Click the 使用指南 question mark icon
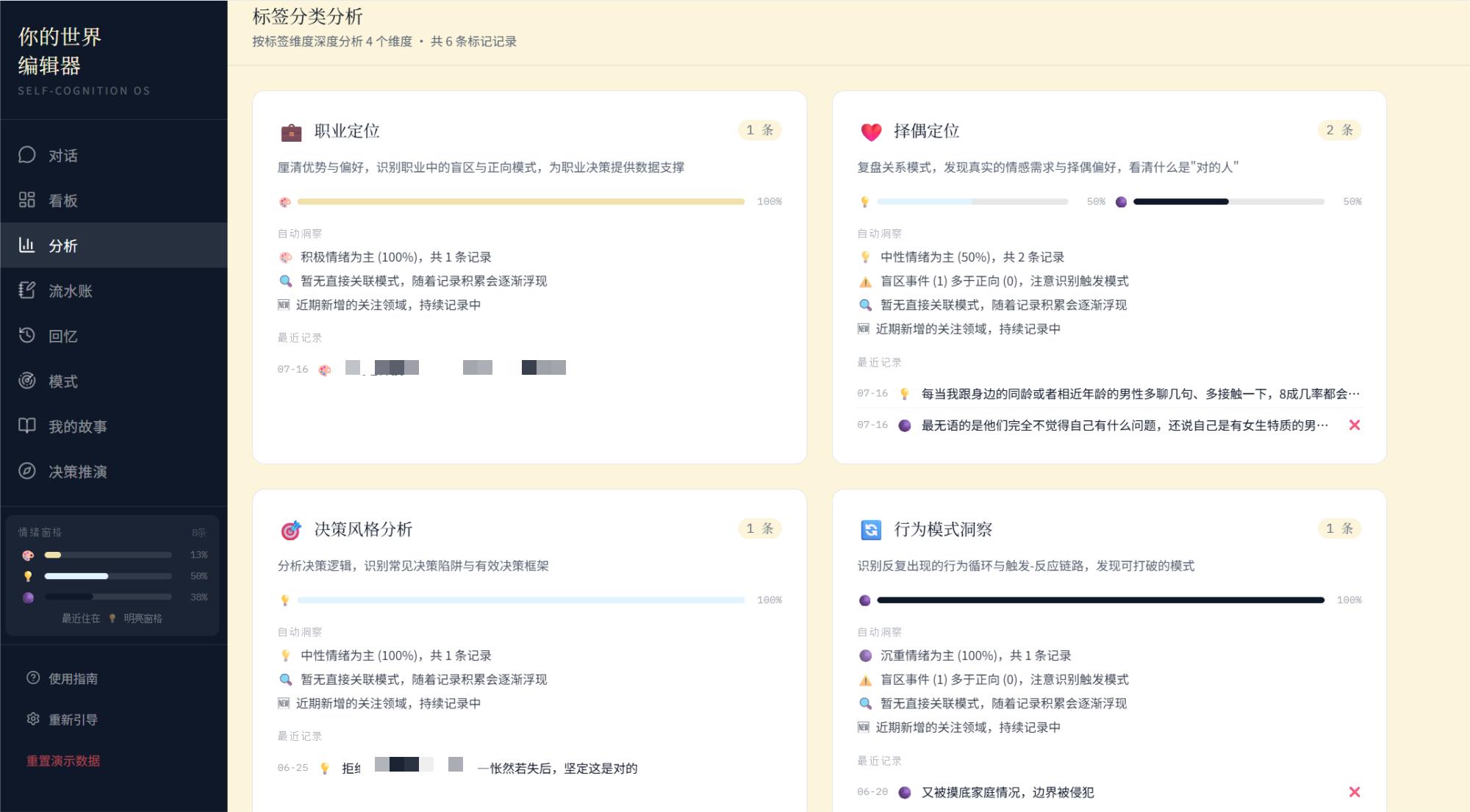 click(33, 678)
